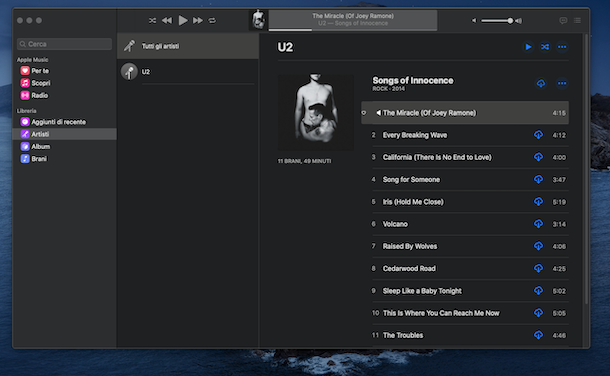This screenshot has width=610, height=376.
Task: Click the U2 artist heading
Action: tap(285, 47)
